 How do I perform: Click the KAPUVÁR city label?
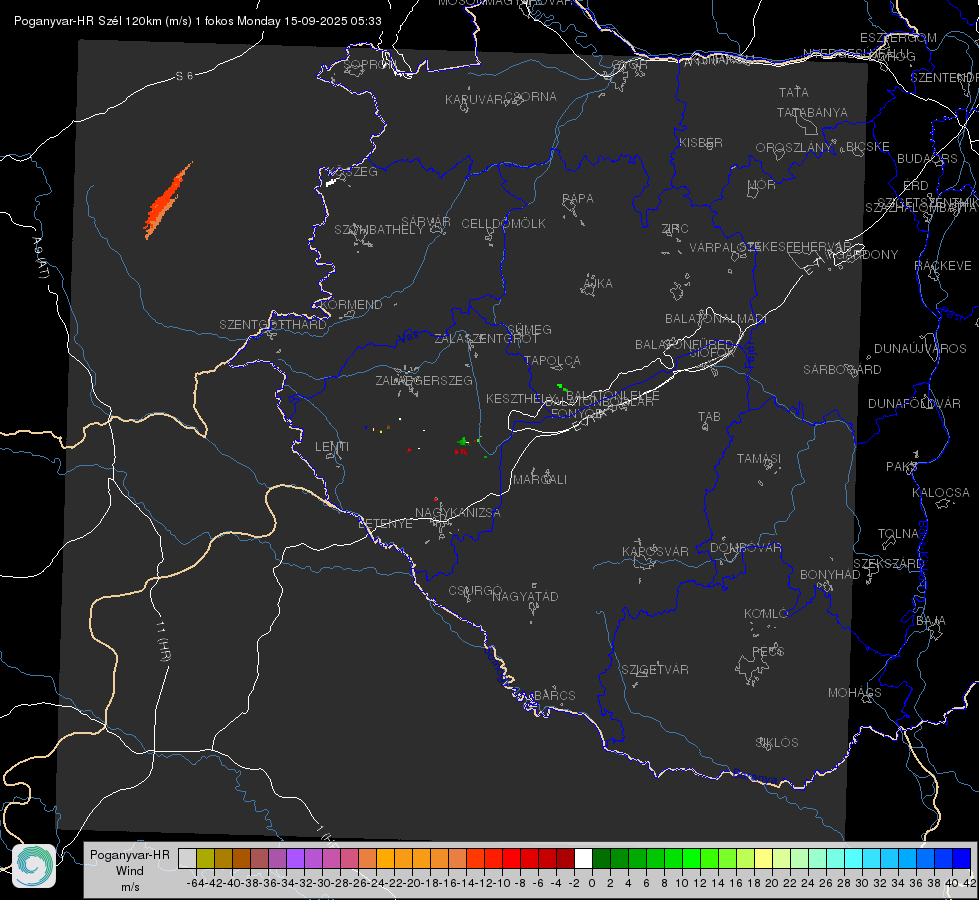(475, 100)
